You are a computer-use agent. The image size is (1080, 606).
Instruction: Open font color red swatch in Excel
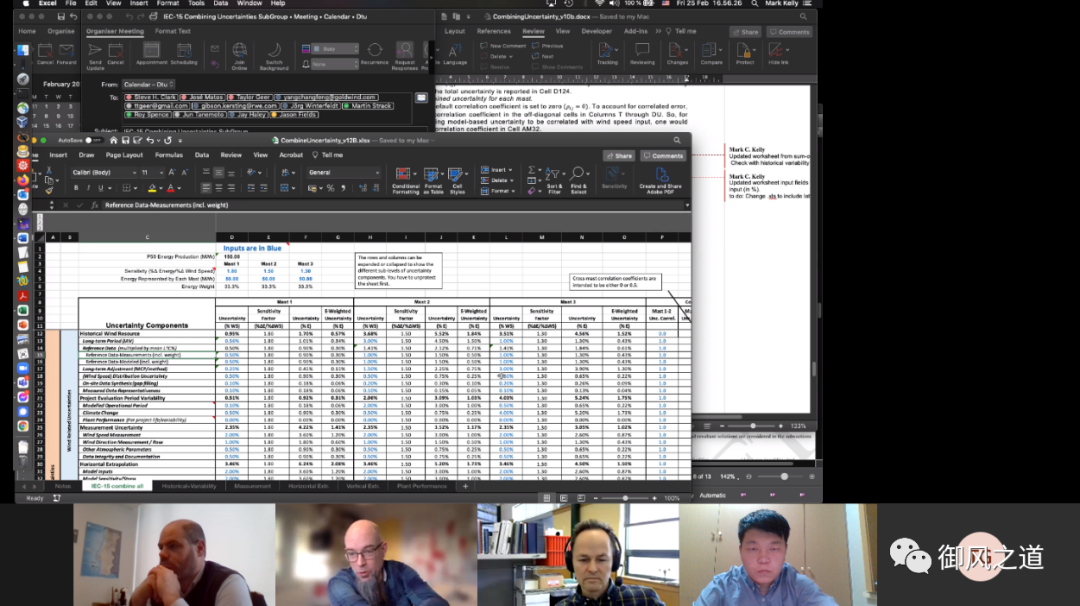coord(170,188)
